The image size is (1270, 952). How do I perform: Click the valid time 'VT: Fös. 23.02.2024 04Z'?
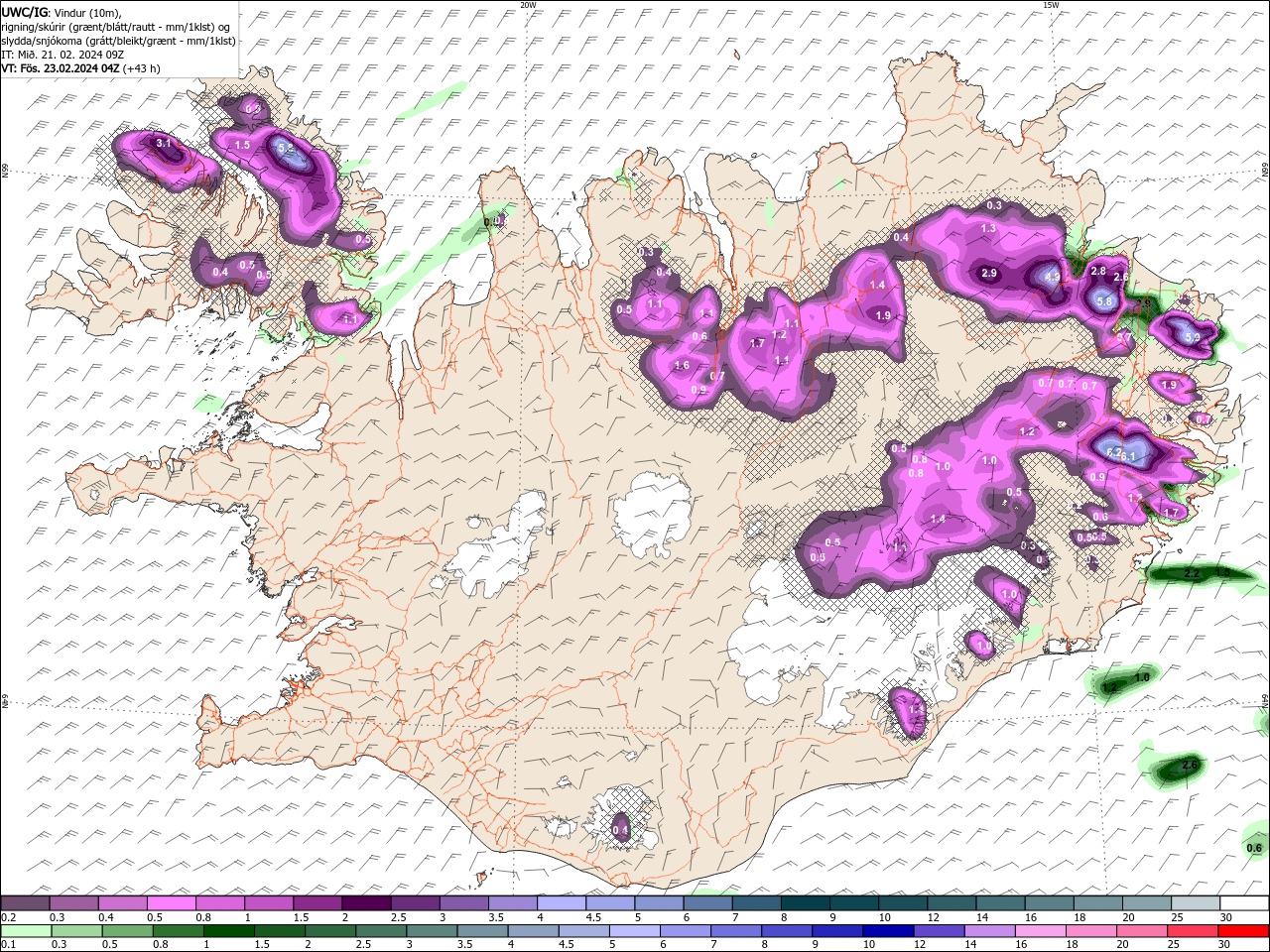point(60,68)
